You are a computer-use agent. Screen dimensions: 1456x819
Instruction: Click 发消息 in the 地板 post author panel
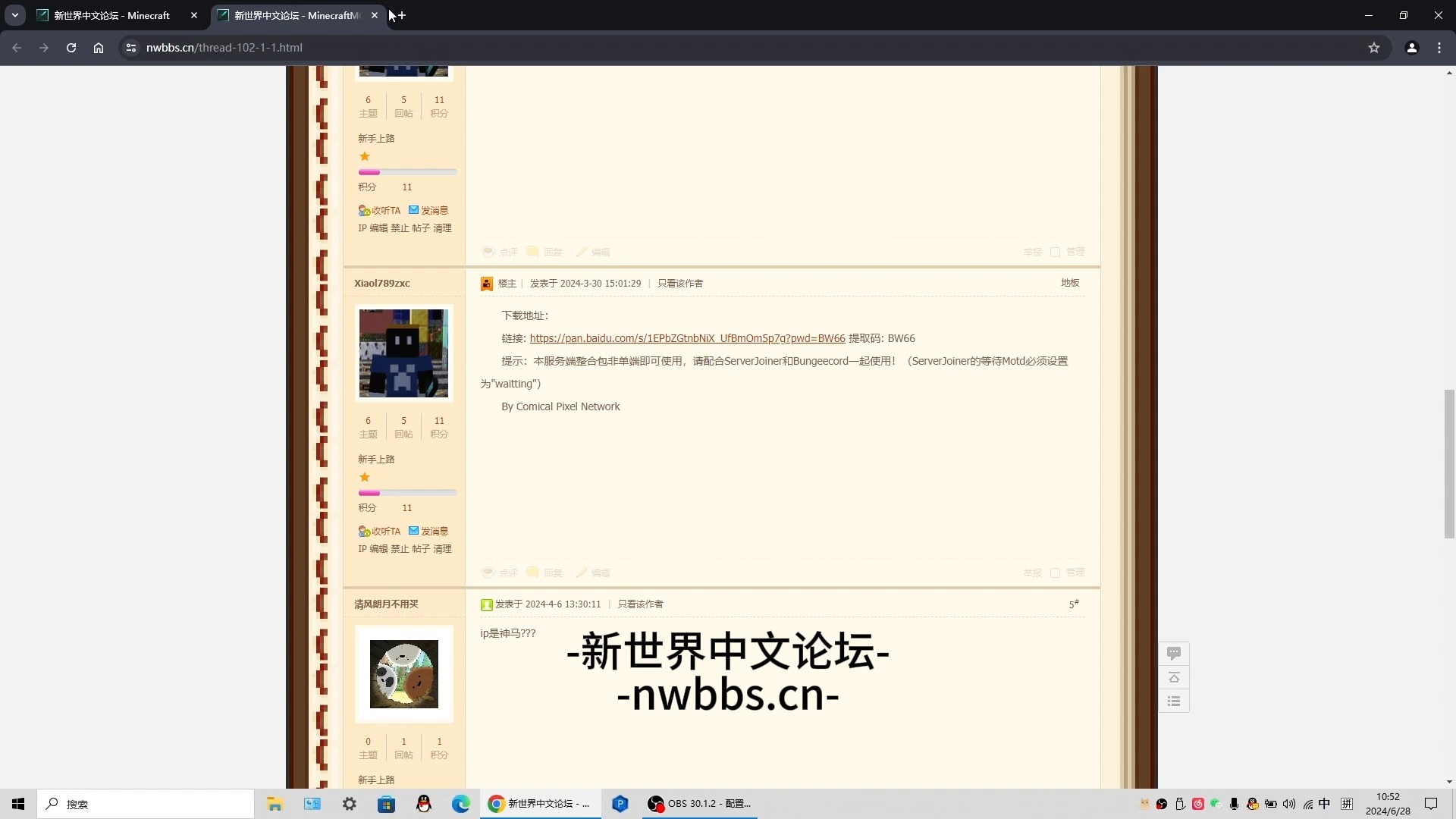(428, 531)
